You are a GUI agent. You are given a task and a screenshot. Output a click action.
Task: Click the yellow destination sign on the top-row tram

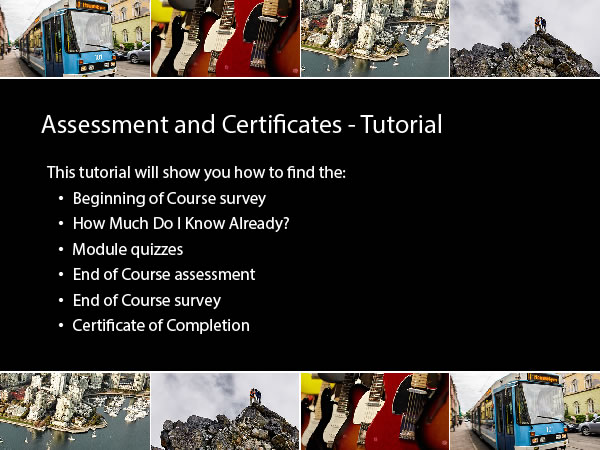[93, 5]
